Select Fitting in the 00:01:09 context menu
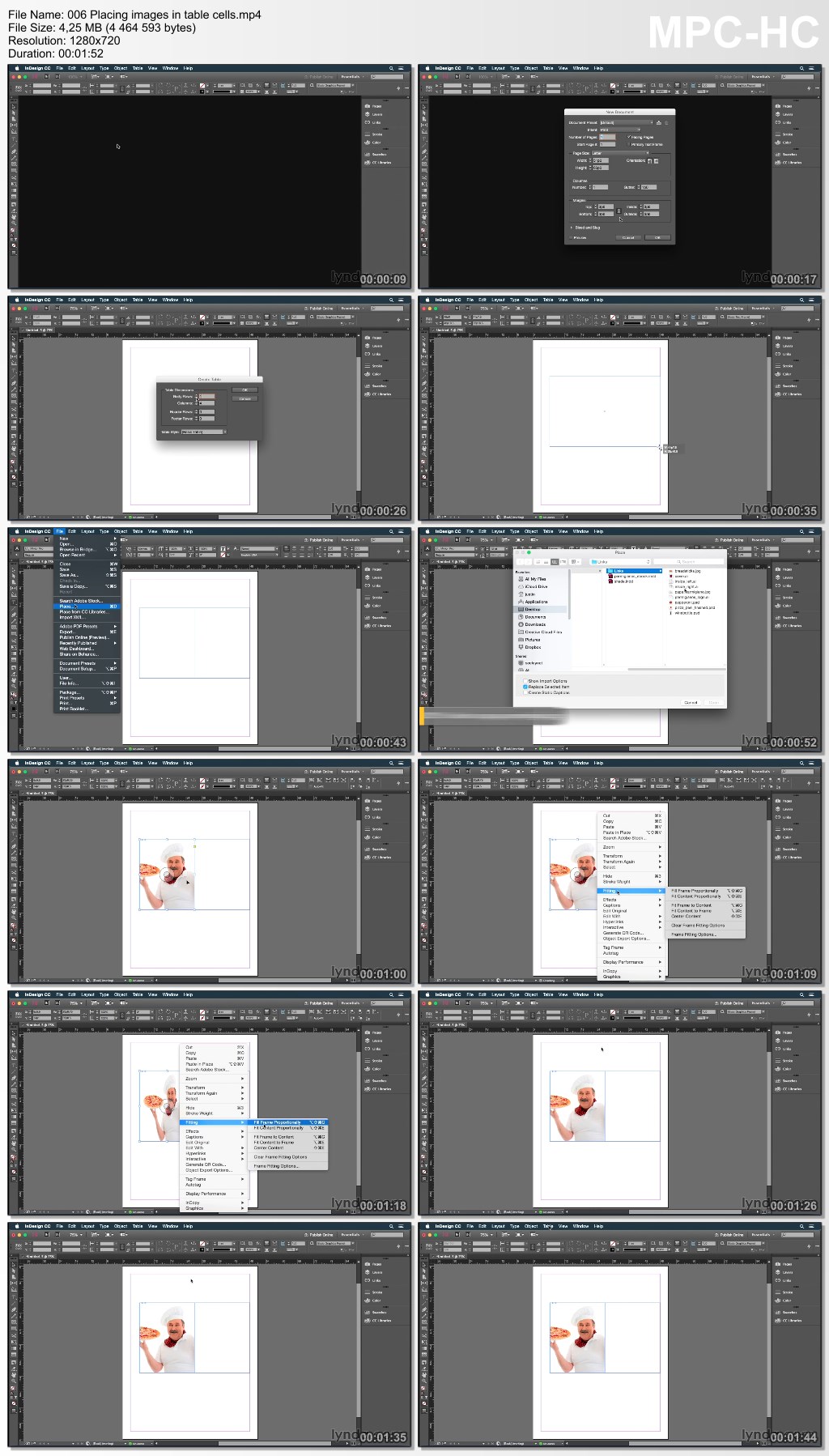The image size is (829, 1456). (x=630, y=891)
